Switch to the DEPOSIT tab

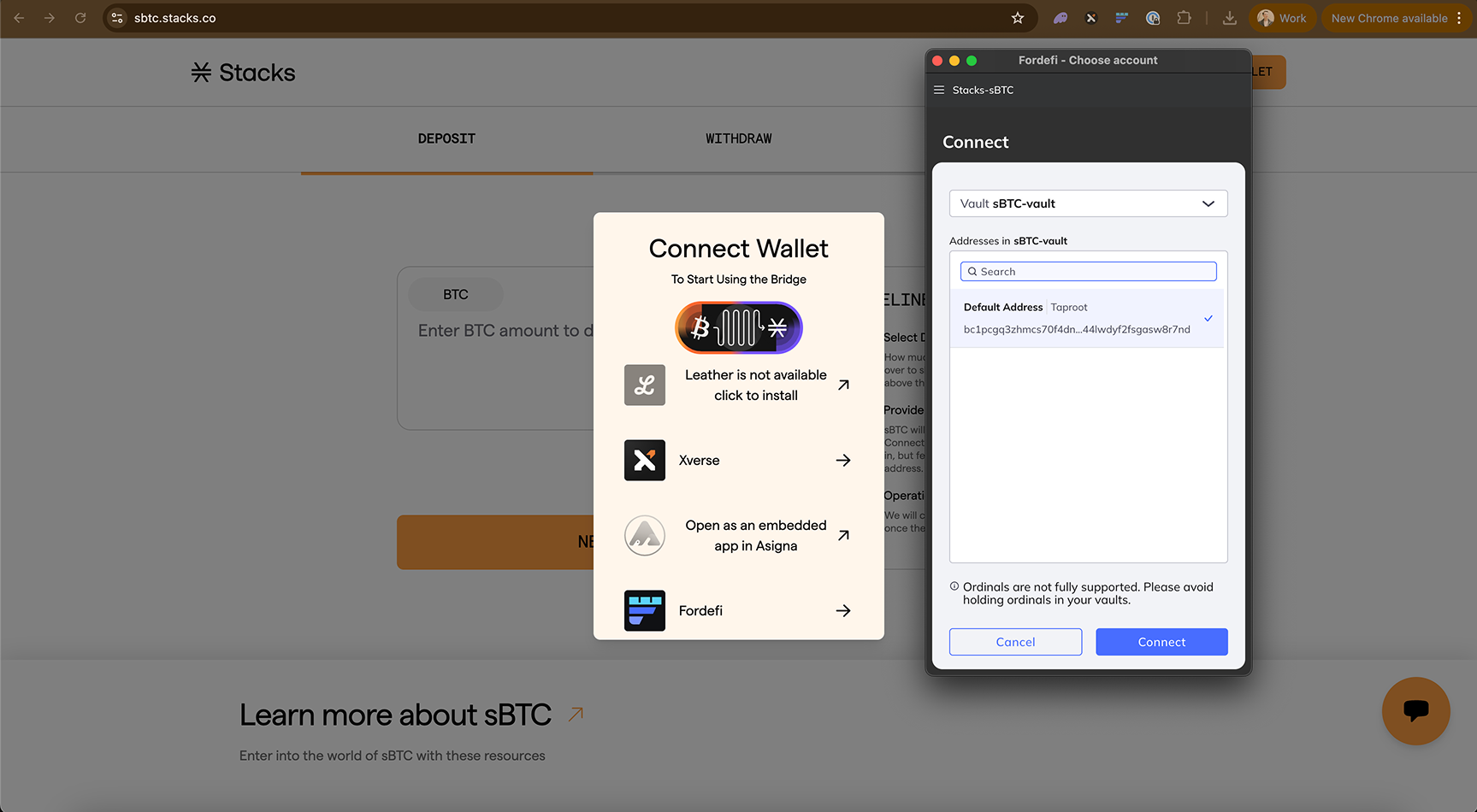(x=446, y=138)
